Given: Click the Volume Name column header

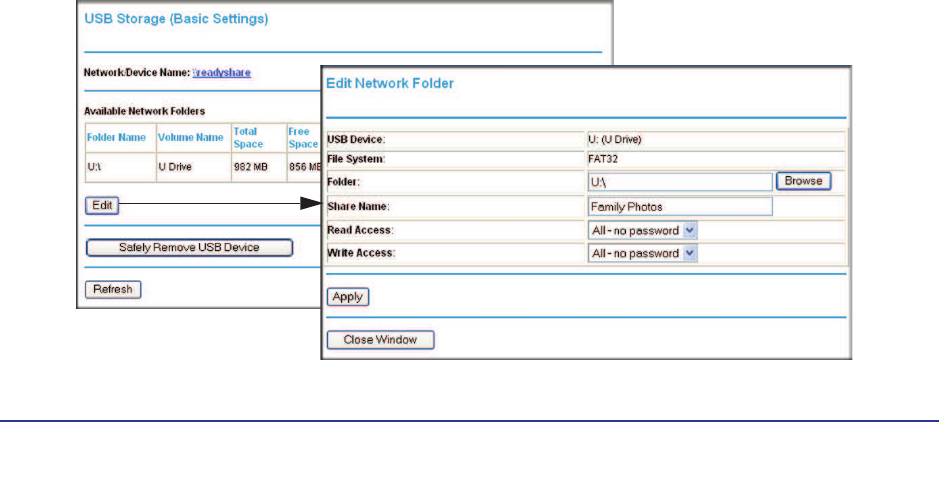Looking at the screenshot, I should tap(190, 137).
